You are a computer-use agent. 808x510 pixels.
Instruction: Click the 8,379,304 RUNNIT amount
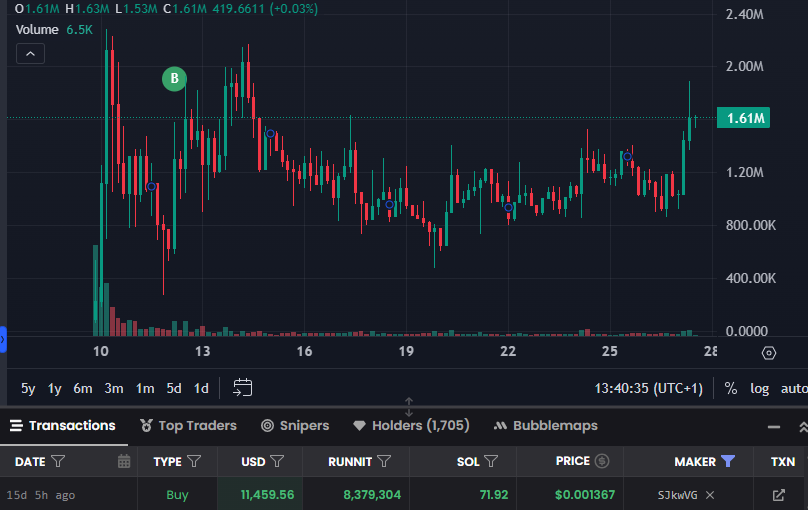coord(372,495)
